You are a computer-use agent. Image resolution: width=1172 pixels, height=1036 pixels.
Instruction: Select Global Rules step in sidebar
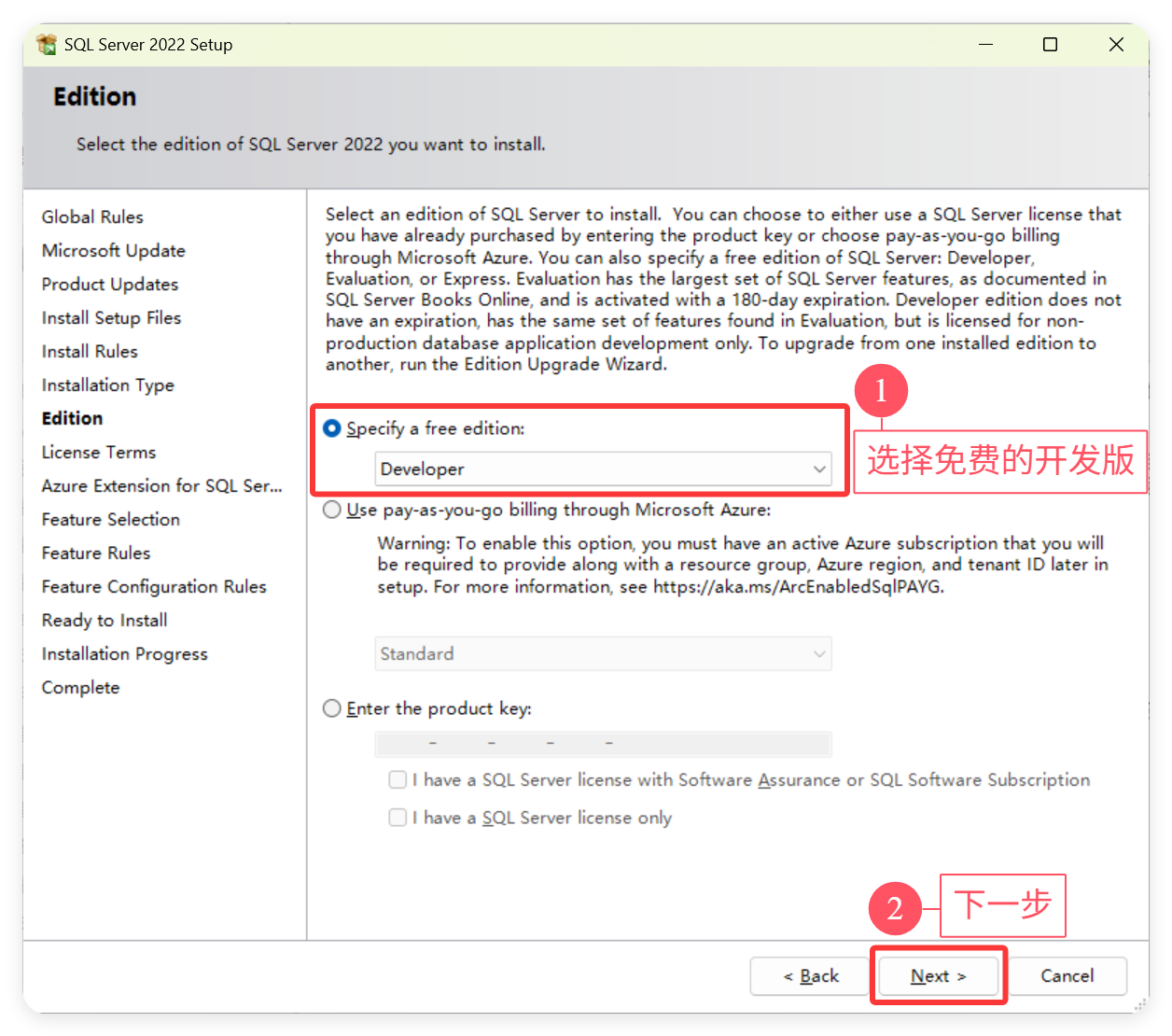coord(92,217)
